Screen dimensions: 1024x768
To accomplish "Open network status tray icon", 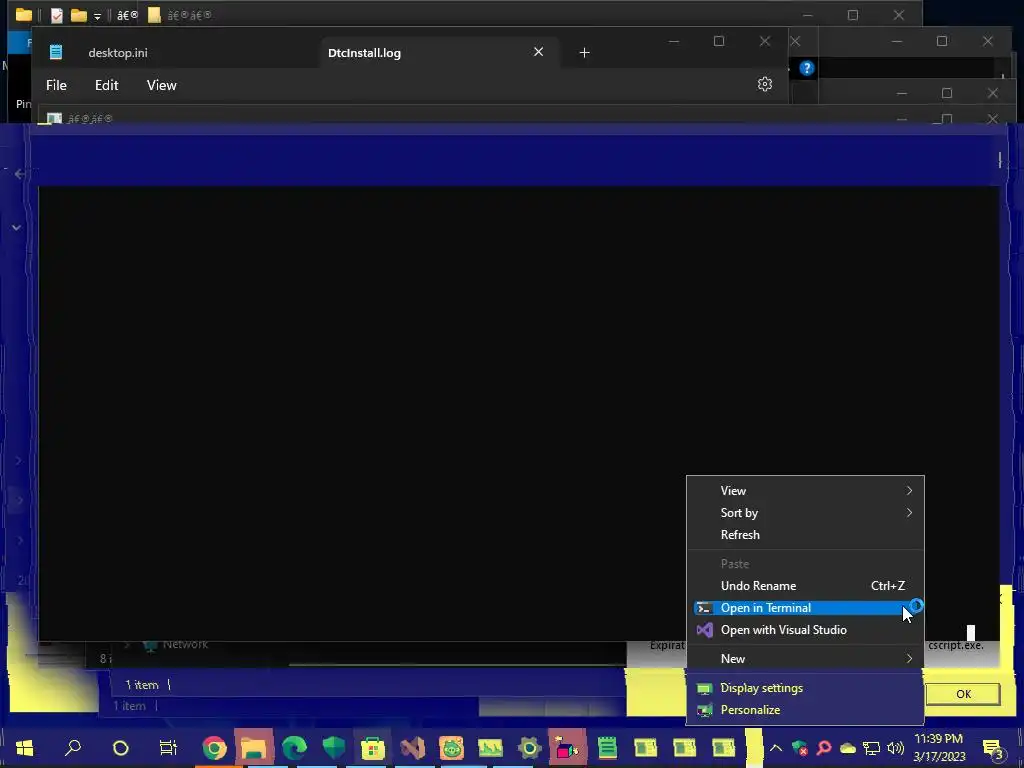I will pyautogui.click(x=871, y=748).
